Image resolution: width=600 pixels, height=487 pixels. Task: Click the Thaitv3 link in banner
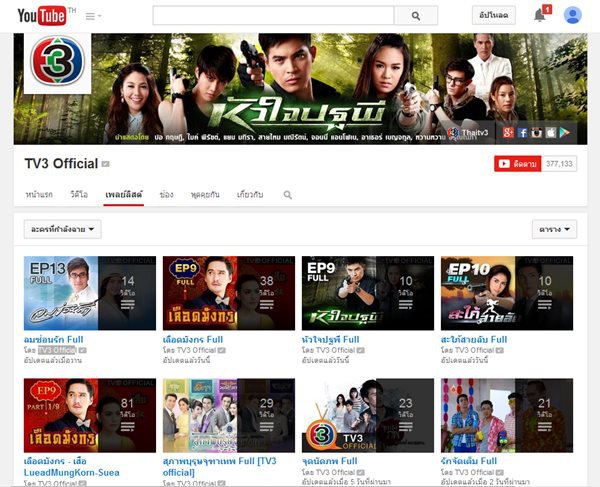coord(469,132)
